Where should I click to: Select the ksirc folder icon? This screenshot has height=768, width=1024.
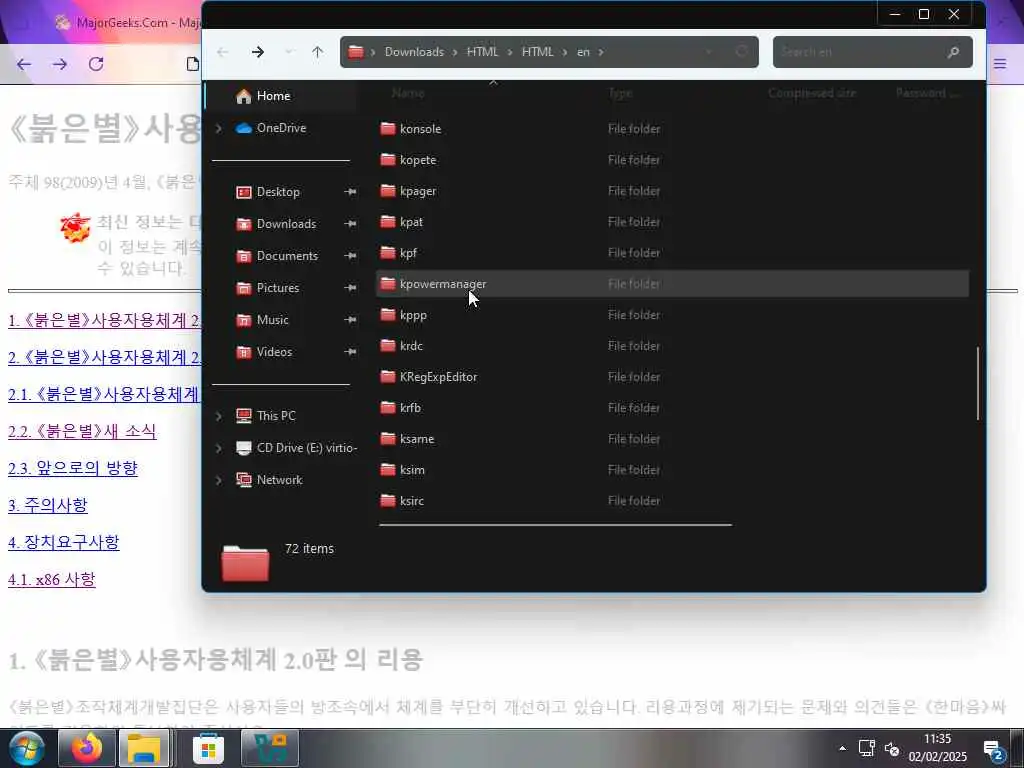388,501
